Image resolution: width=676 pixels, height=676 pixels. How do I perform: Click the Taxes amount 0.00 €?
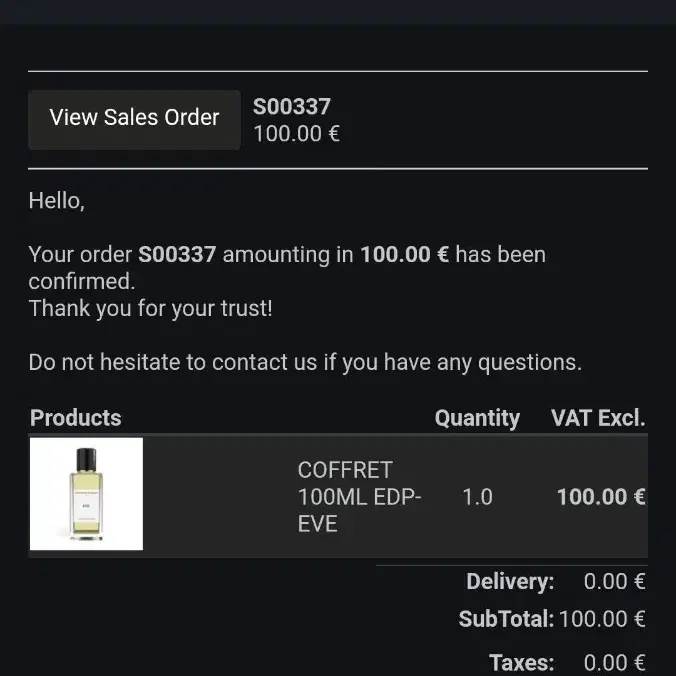(614, 663)
